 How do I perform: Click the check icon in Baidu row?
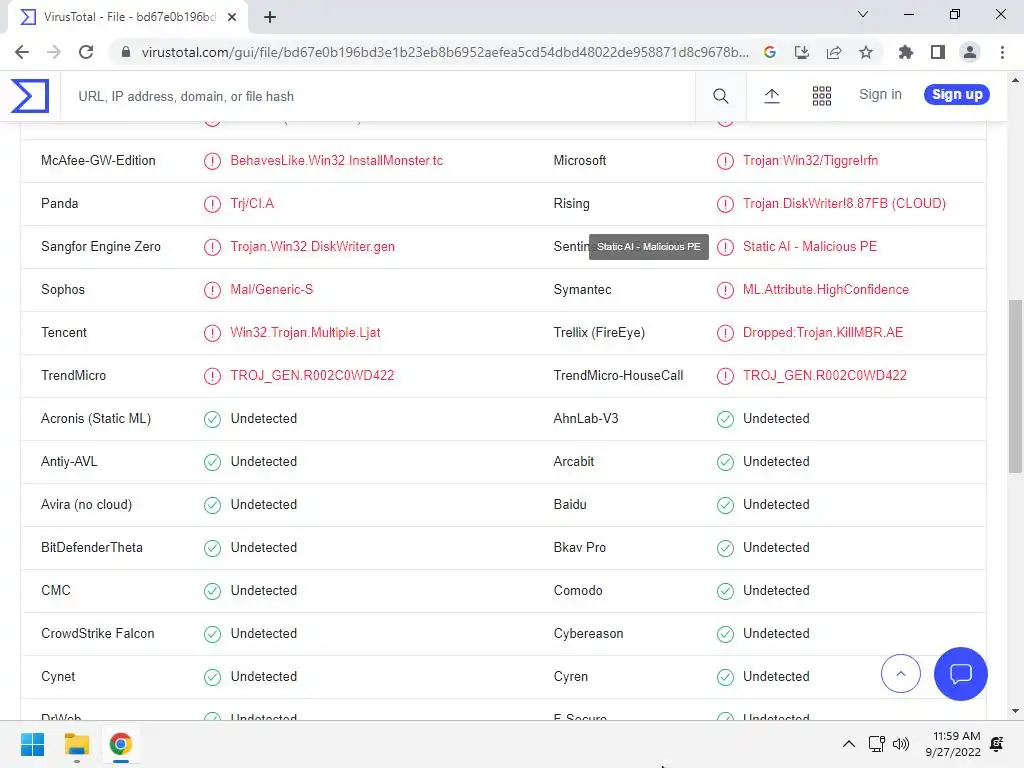tap(725, 505)
